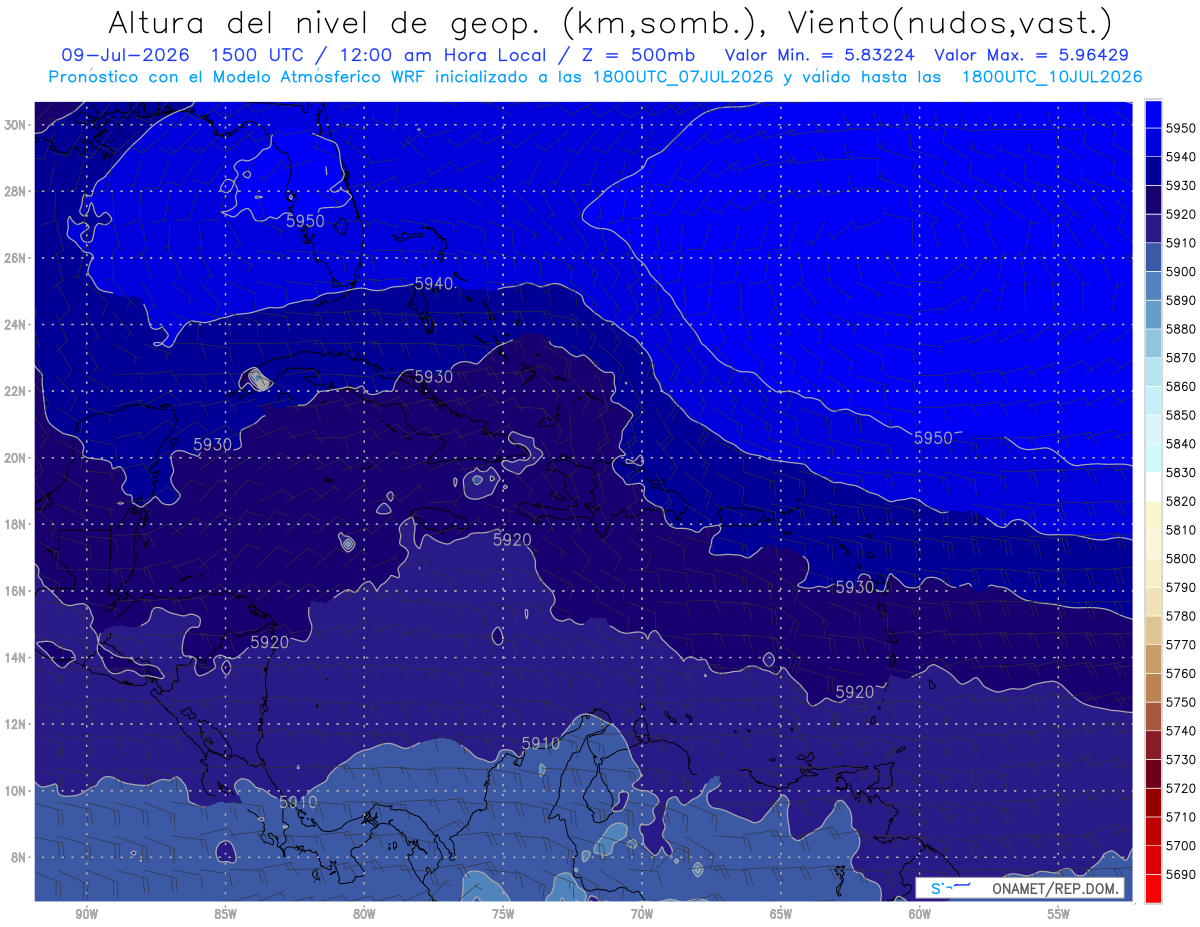Click the '5940' contour label on the map
The width and height of the screenshot is (1200, 927).
tap(434, 284)
